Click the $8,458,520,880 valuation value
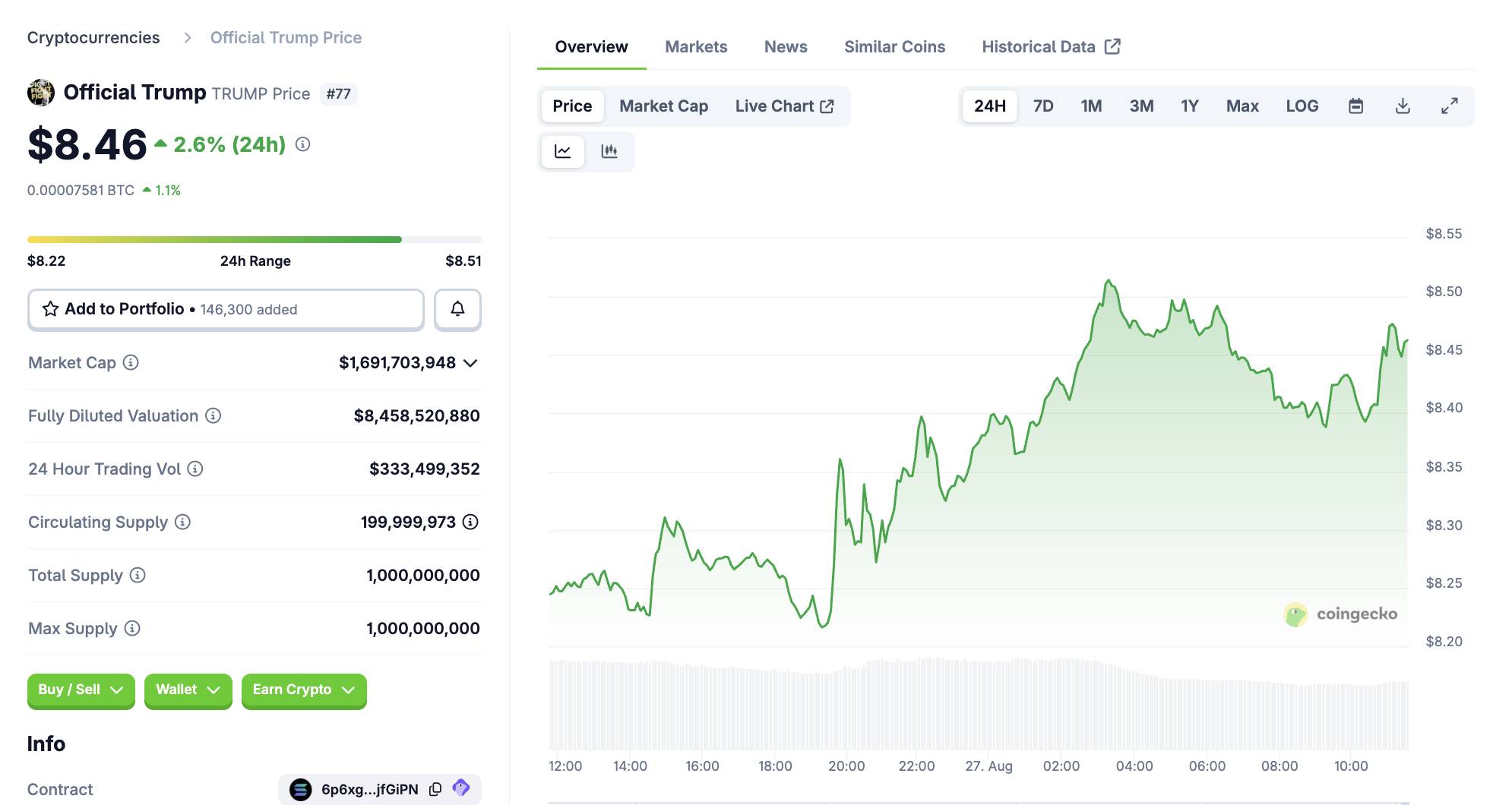Image resolution: width=1512 pixels, height=805 pixels. [416, 416]
